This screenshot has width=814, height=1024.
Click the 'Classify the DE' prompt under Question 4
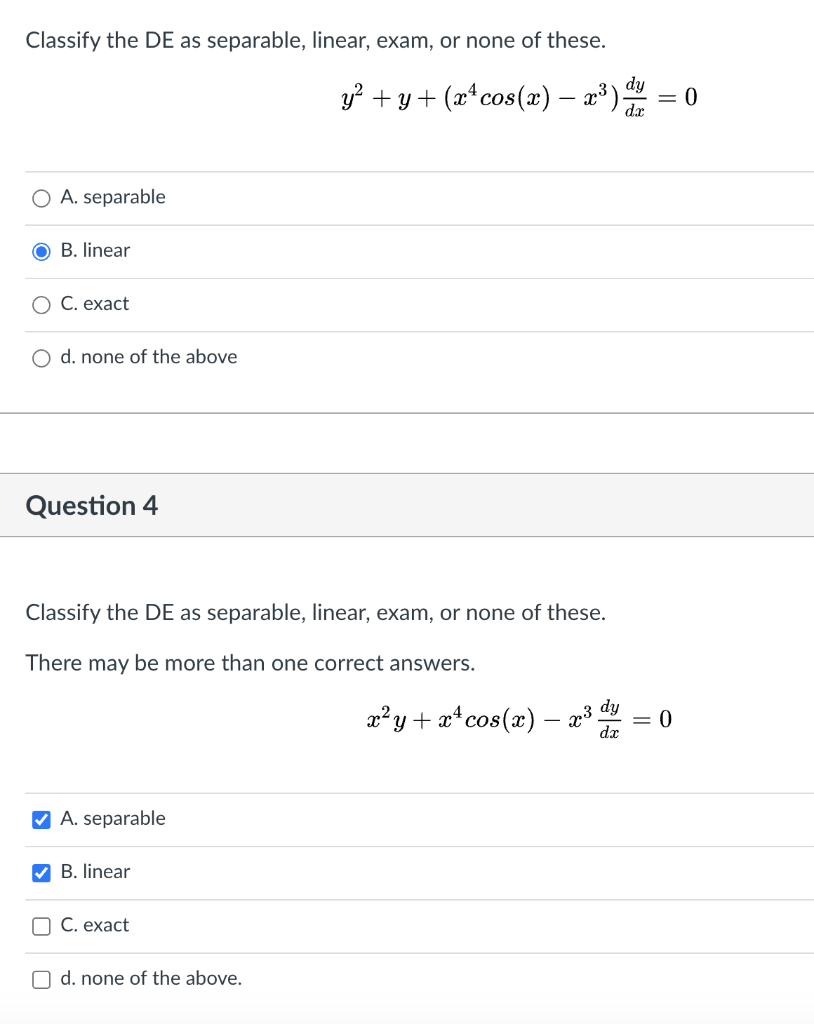click(316, 613)
